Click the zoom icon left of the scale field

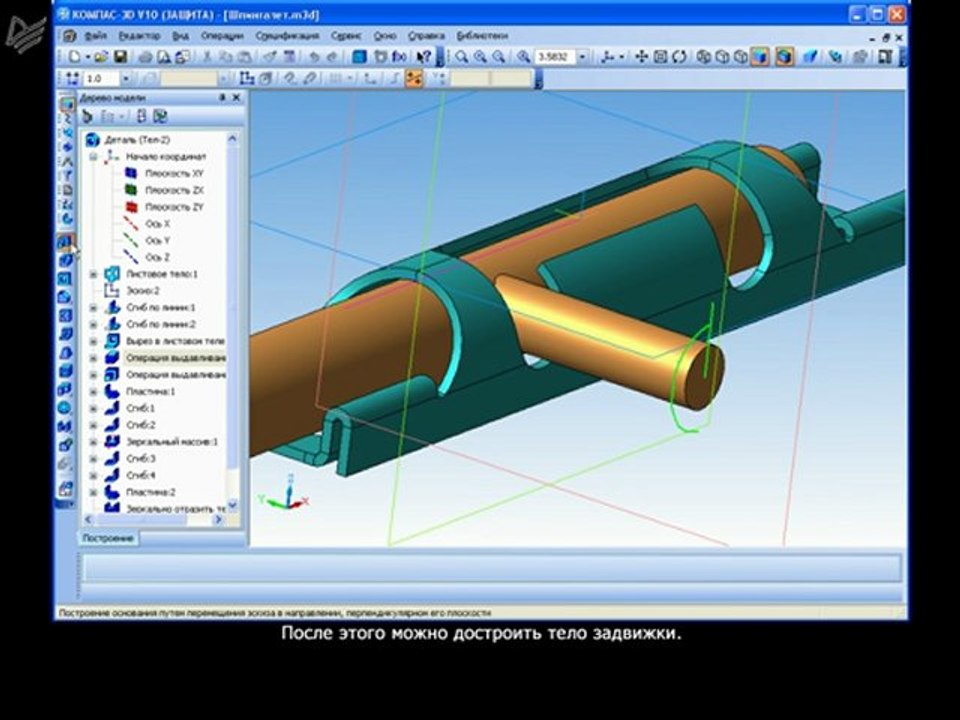(523, 57)
